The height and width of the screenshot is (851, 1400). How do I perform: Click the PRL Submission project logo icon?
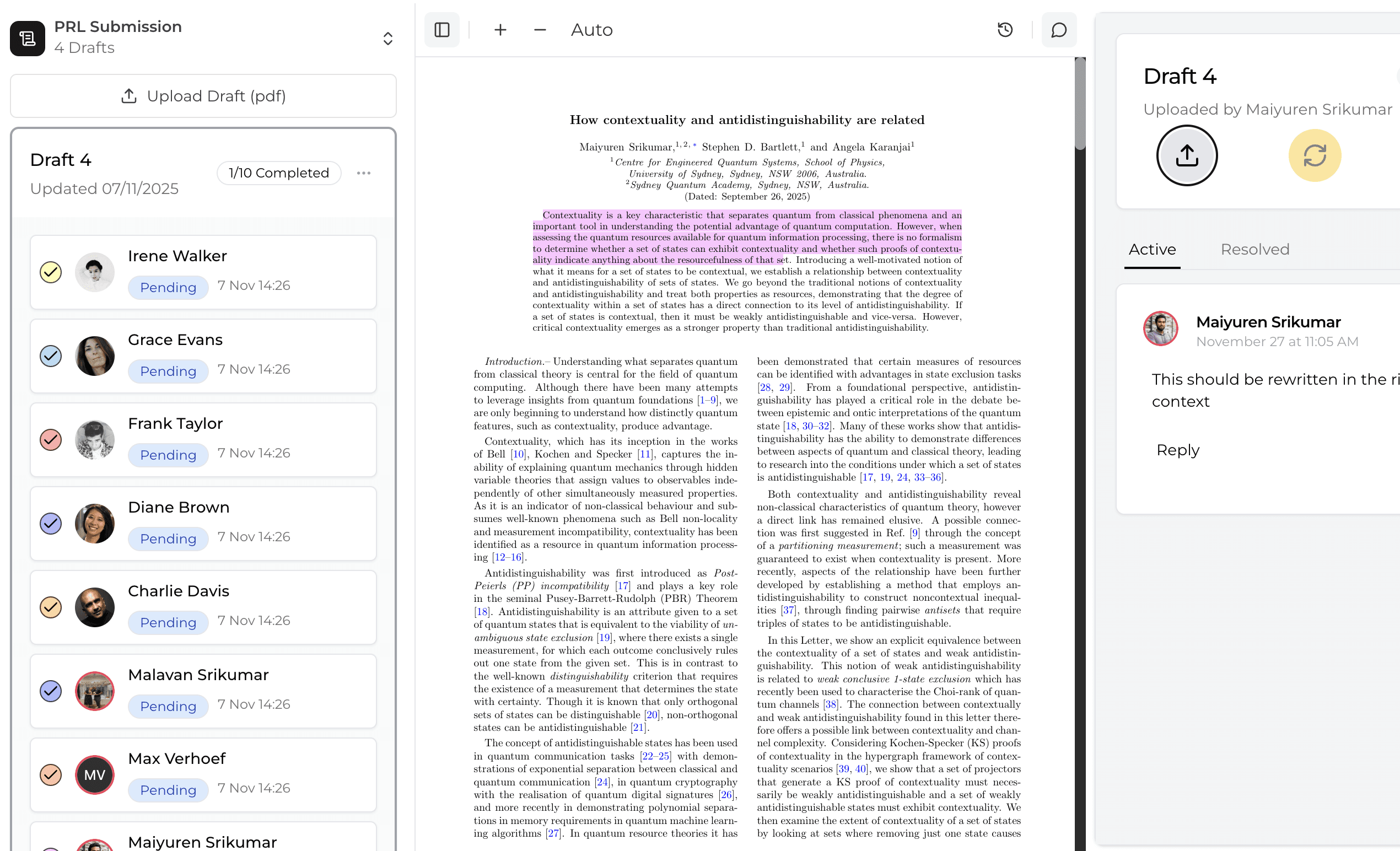pyautogui.click(x=27, y=38)
